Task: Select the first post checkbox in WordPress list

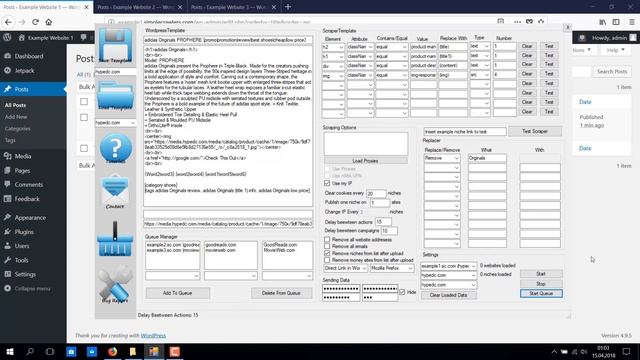Action: [84, 118]
